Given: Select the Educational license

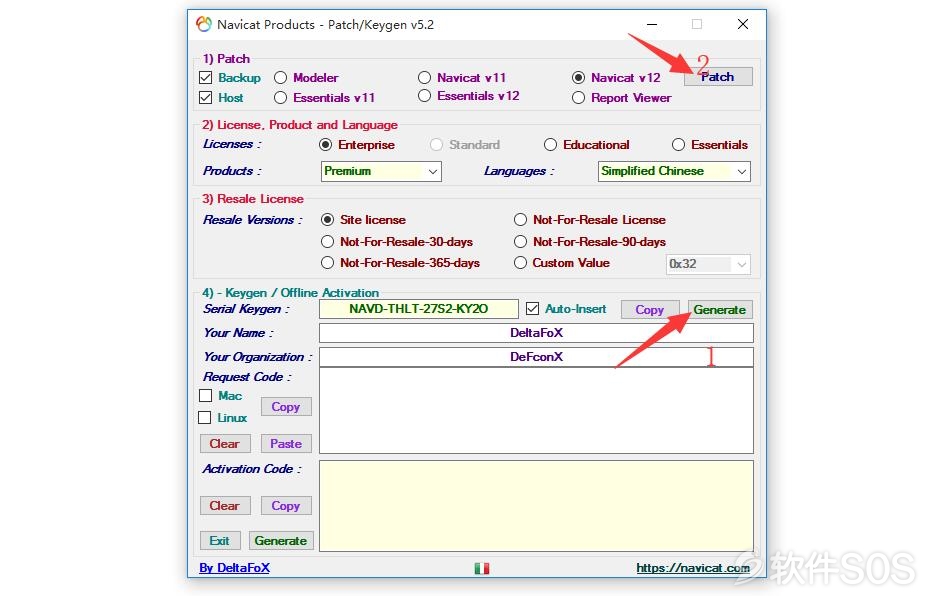Looking at the screenshot, I should [x=550, y=145].
